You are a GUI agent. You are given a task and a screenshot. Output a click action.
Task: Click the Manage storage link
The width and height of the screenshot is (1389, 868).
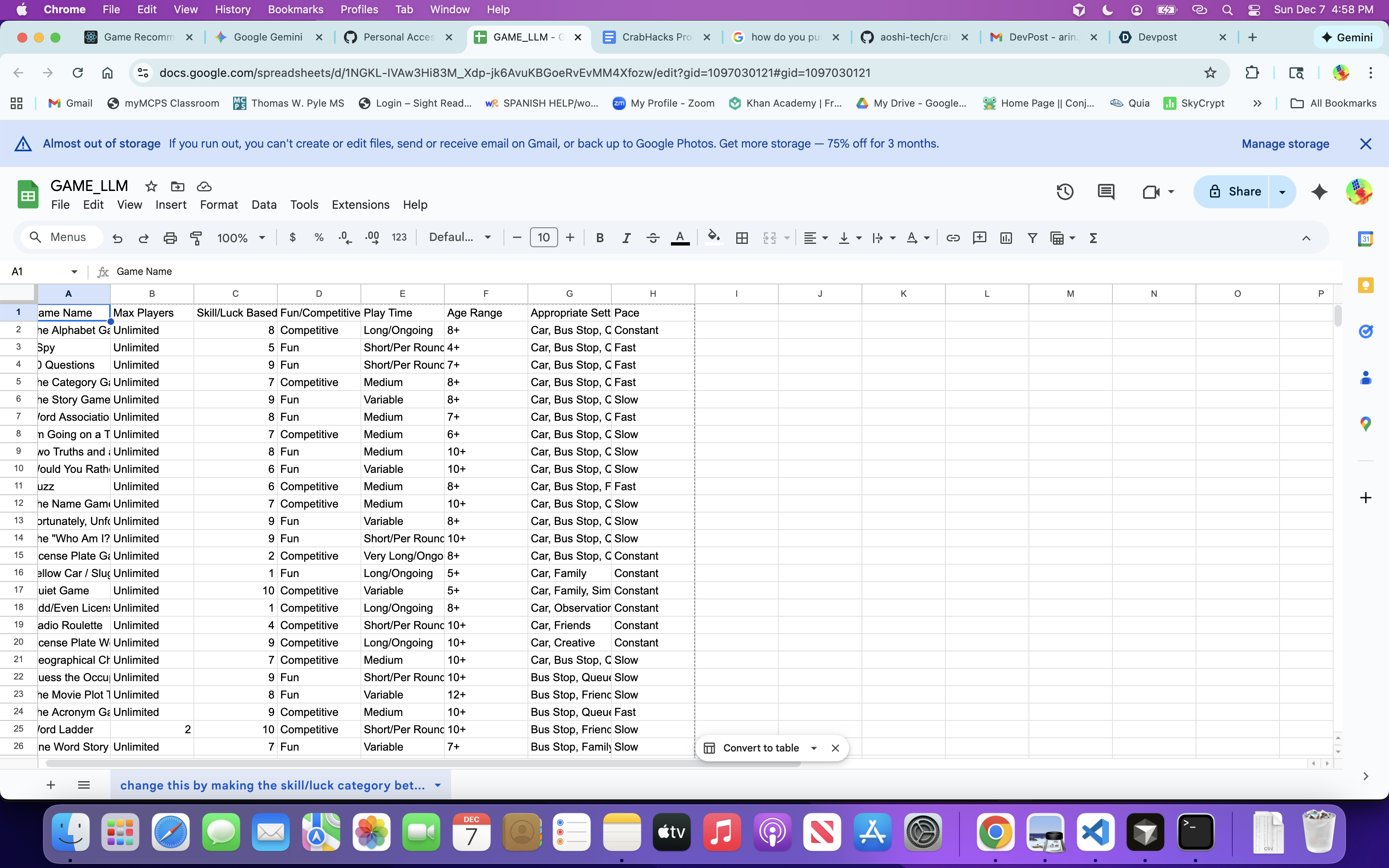(1285, 144)
